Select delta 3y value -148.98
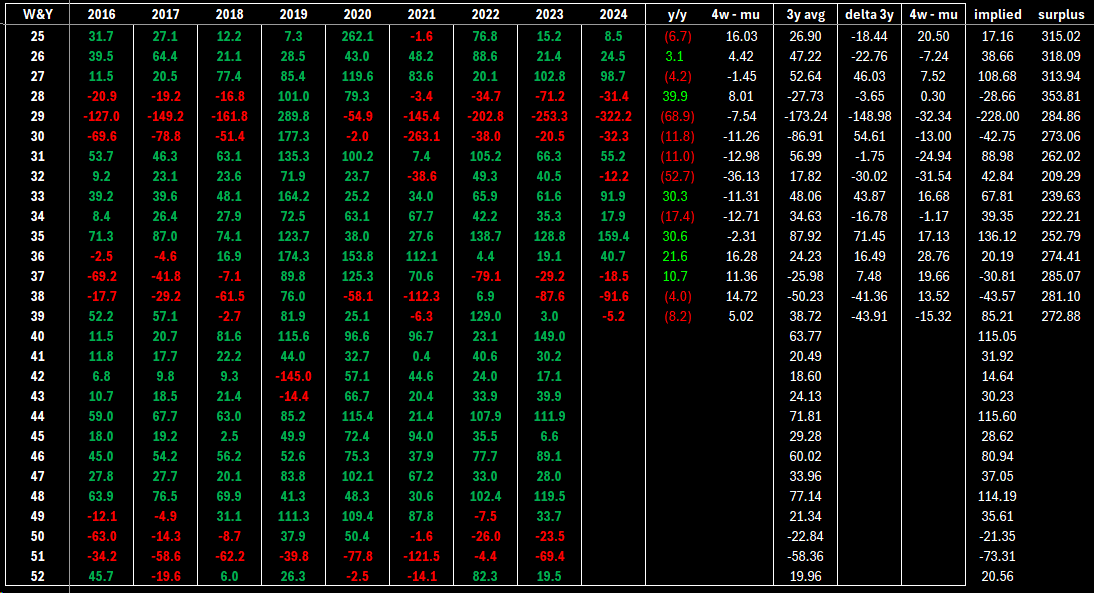 (x=869, y=117)
